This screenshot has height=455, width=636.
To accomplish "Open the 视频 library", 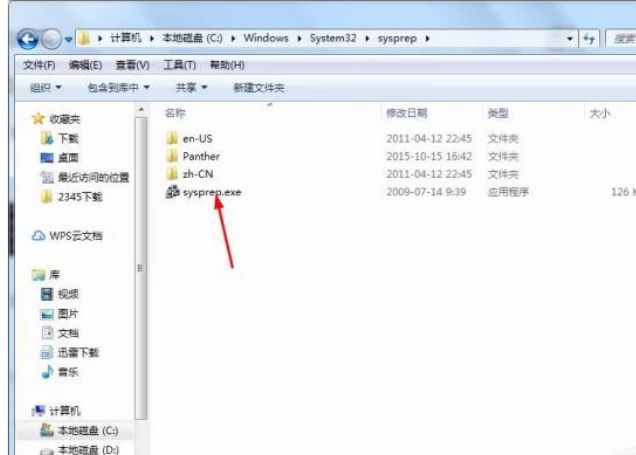I will tap(60, 294).
